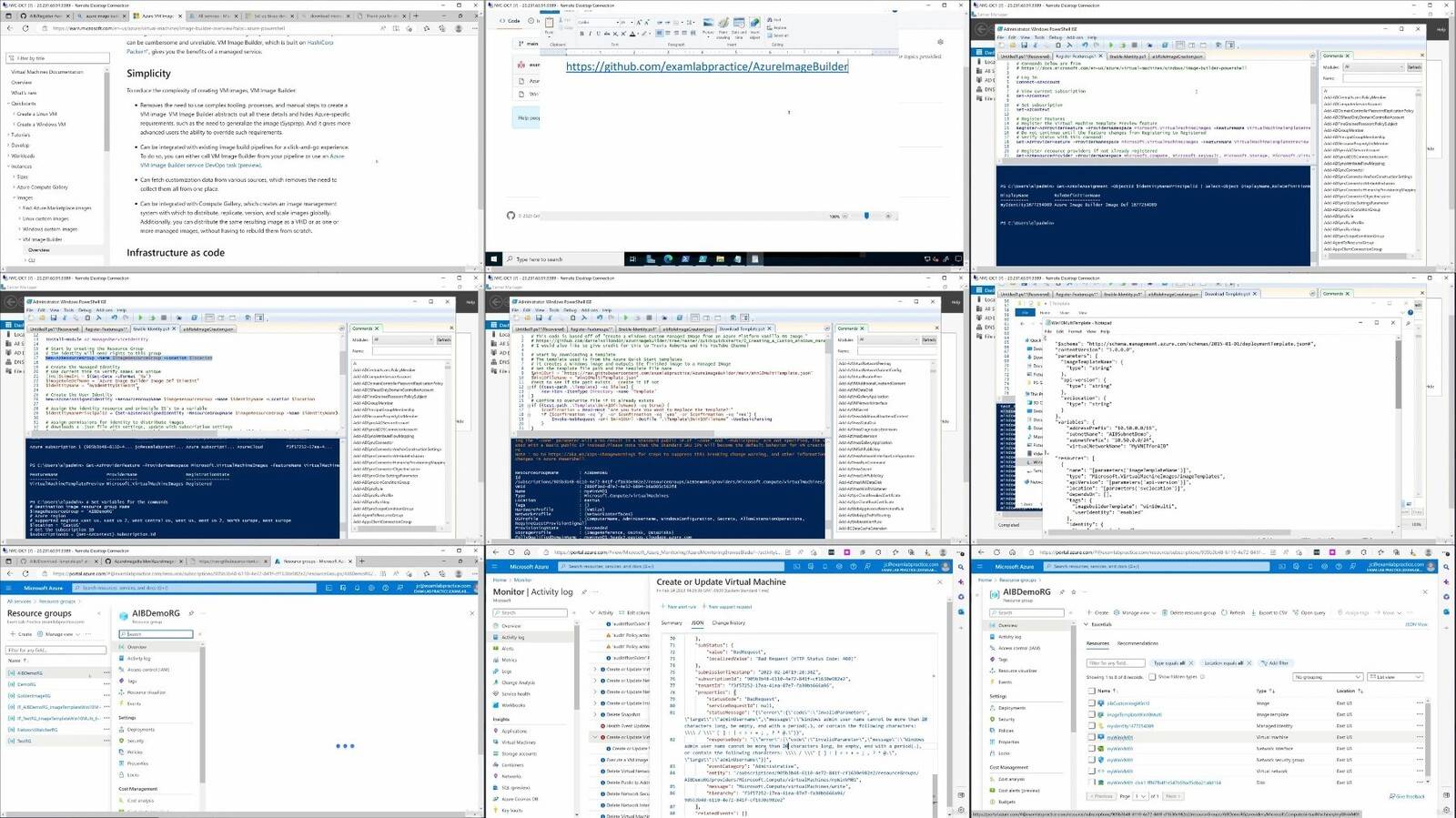The width and height of the screenshot is (1456, 818).
Task: Expand Quickstarts in docs navigation tree
Action: (22, 103)
